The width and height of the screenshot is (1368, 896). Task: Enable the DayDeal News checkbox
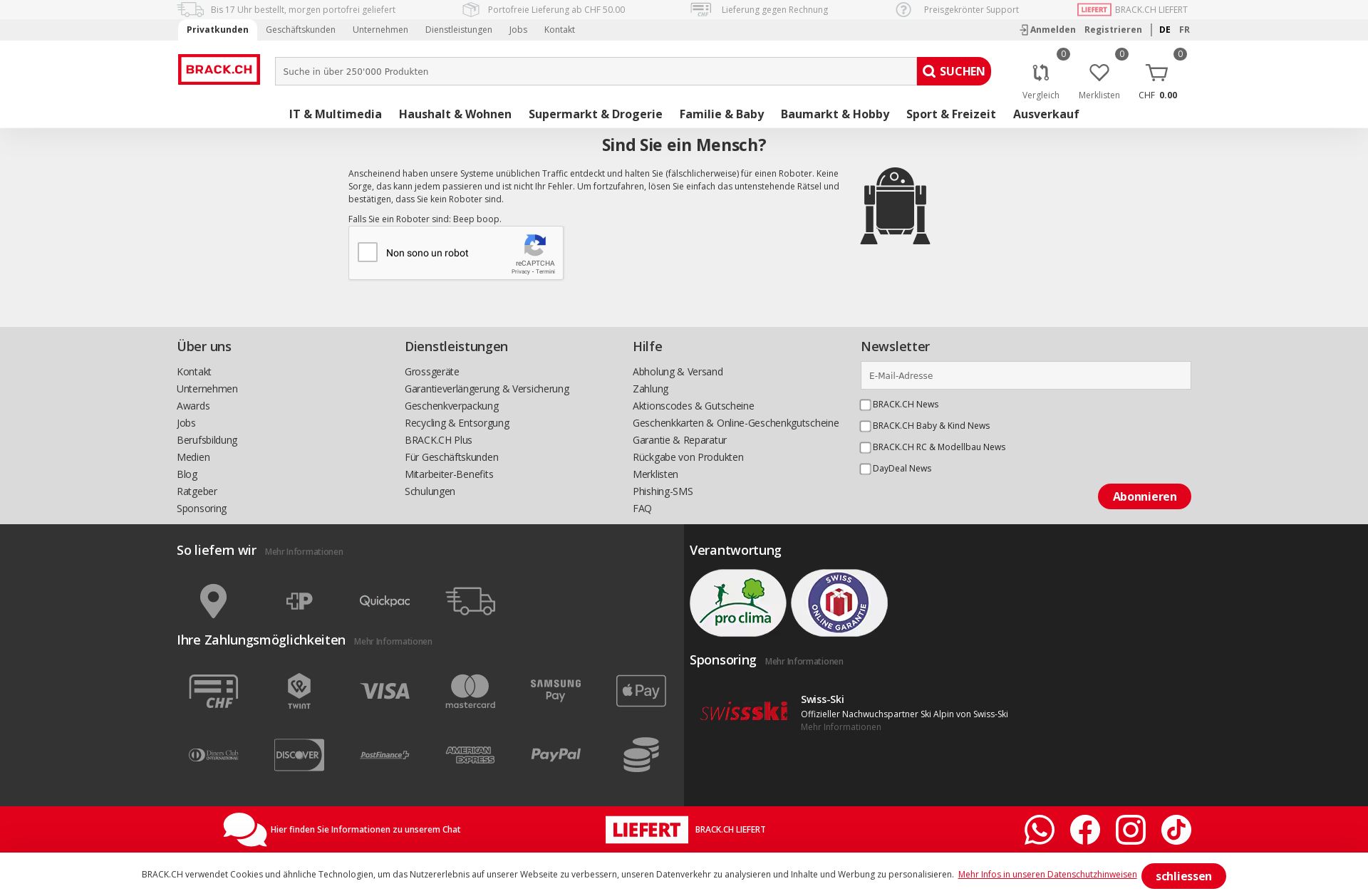[x=866, y=469]
